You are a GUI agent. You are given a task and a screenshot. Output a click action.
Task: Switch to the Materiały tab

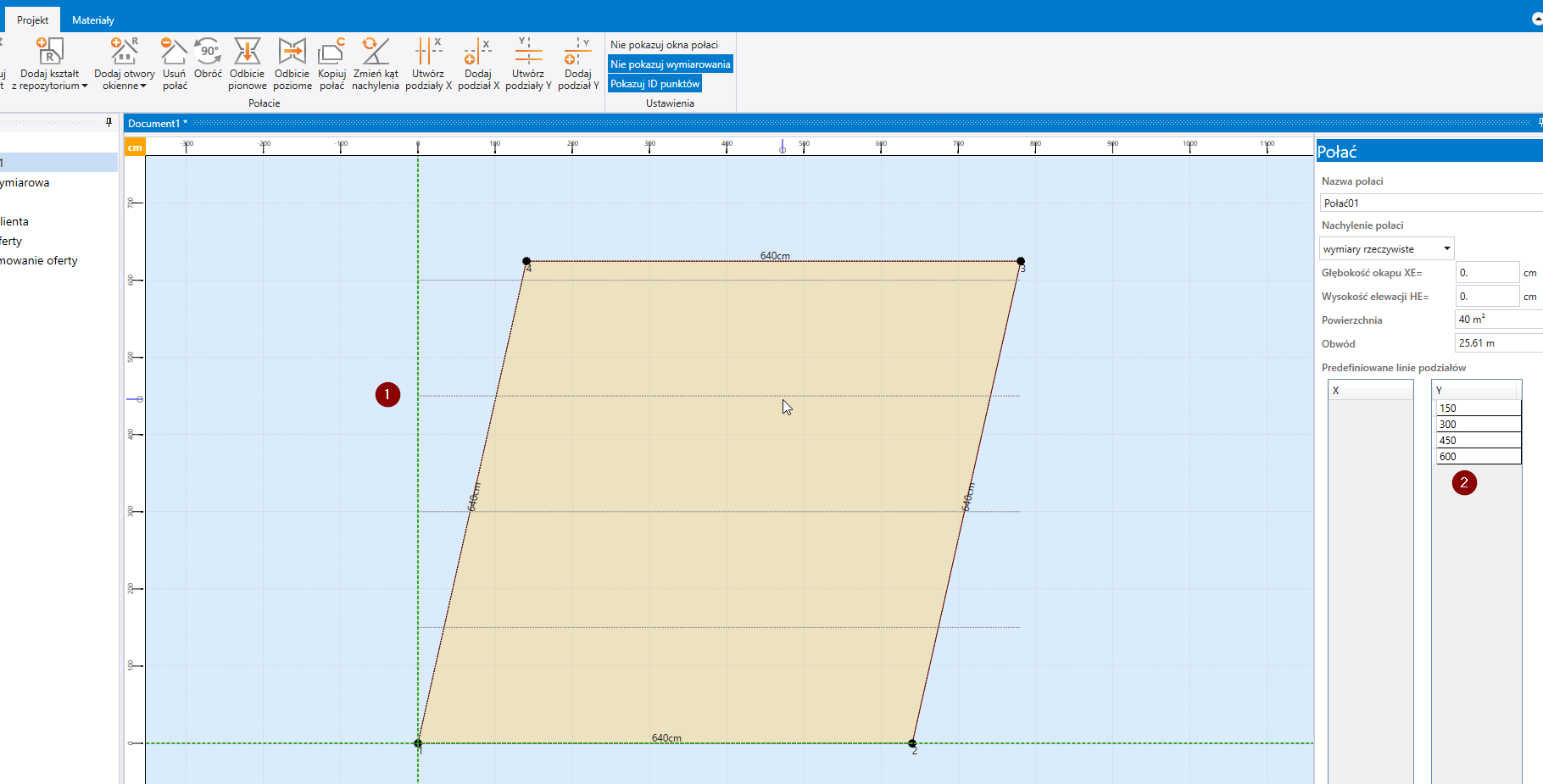[93, 20]
